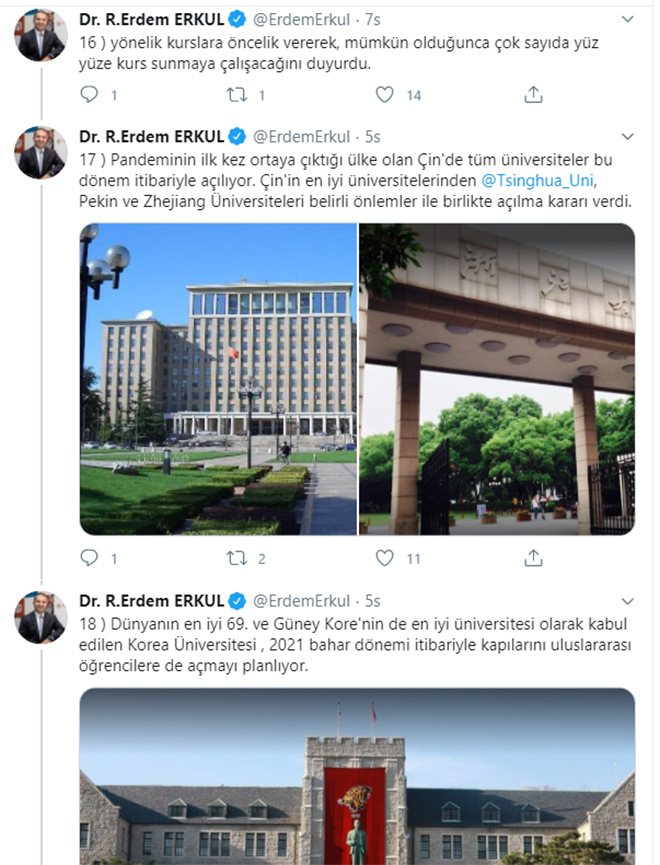Open the @Tsinghua_Uni mention link
Viewport: 660px width, 865px height.
pyautogui.click(x=538, y=180)
